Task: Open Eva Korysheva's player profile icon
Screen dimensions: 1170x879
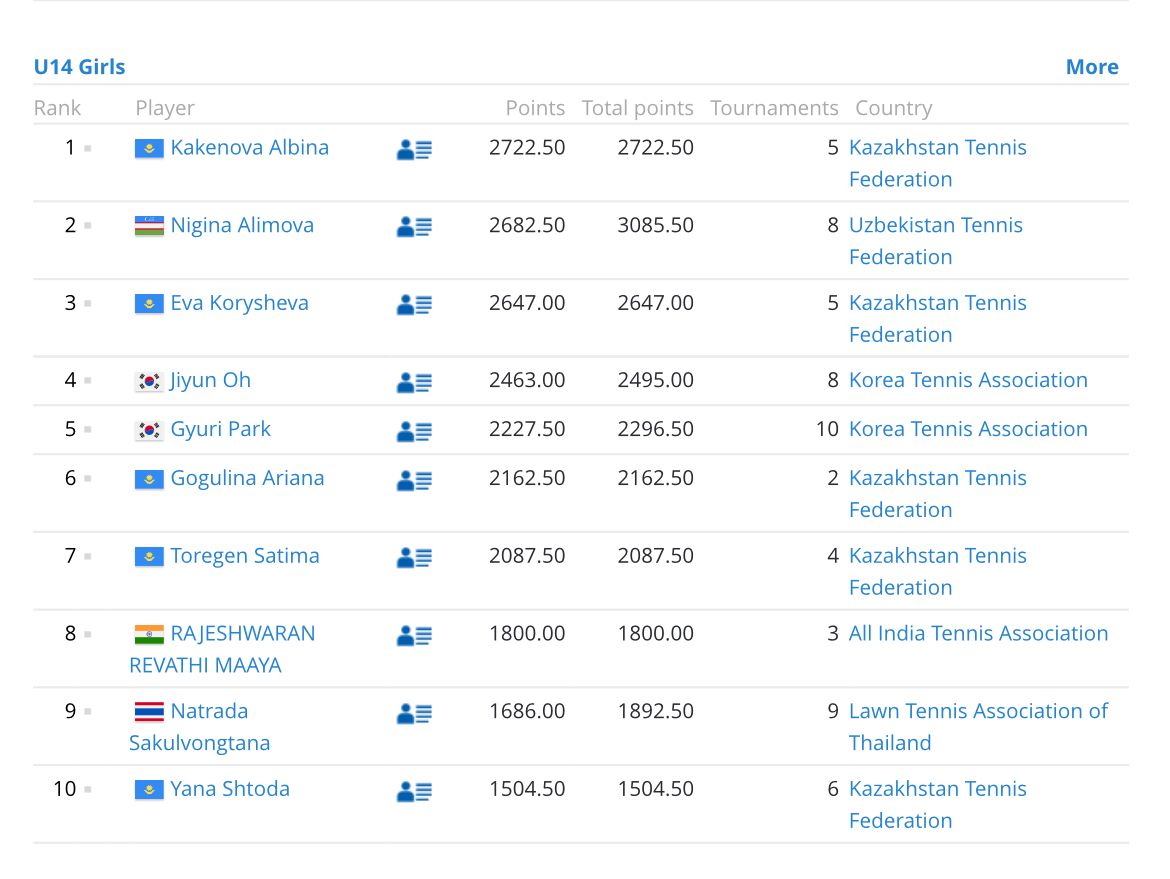Action: (414, 304)
